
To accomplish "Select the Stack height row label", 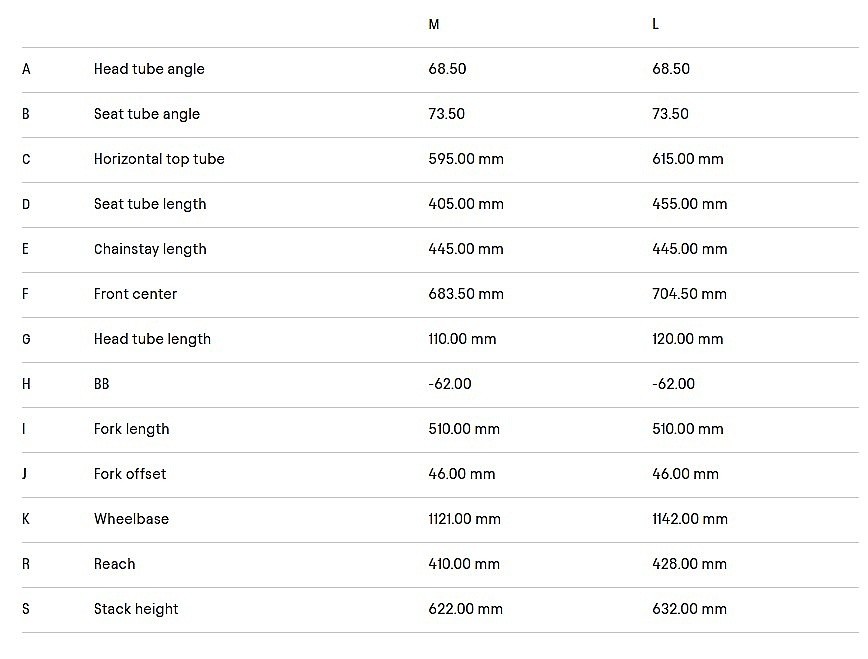I will pyautogui.click(x=136, y=609).
